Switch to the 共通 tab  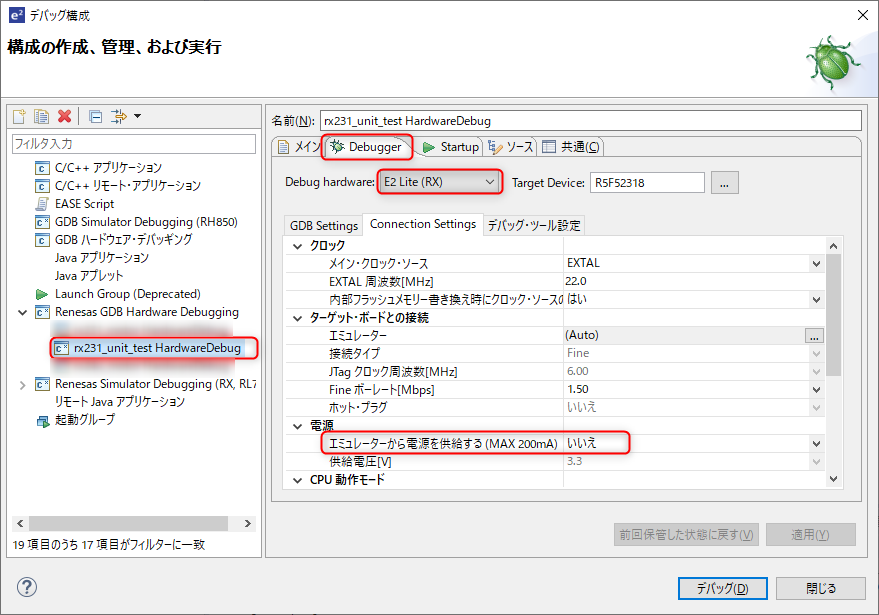click(x=571, y=147)
